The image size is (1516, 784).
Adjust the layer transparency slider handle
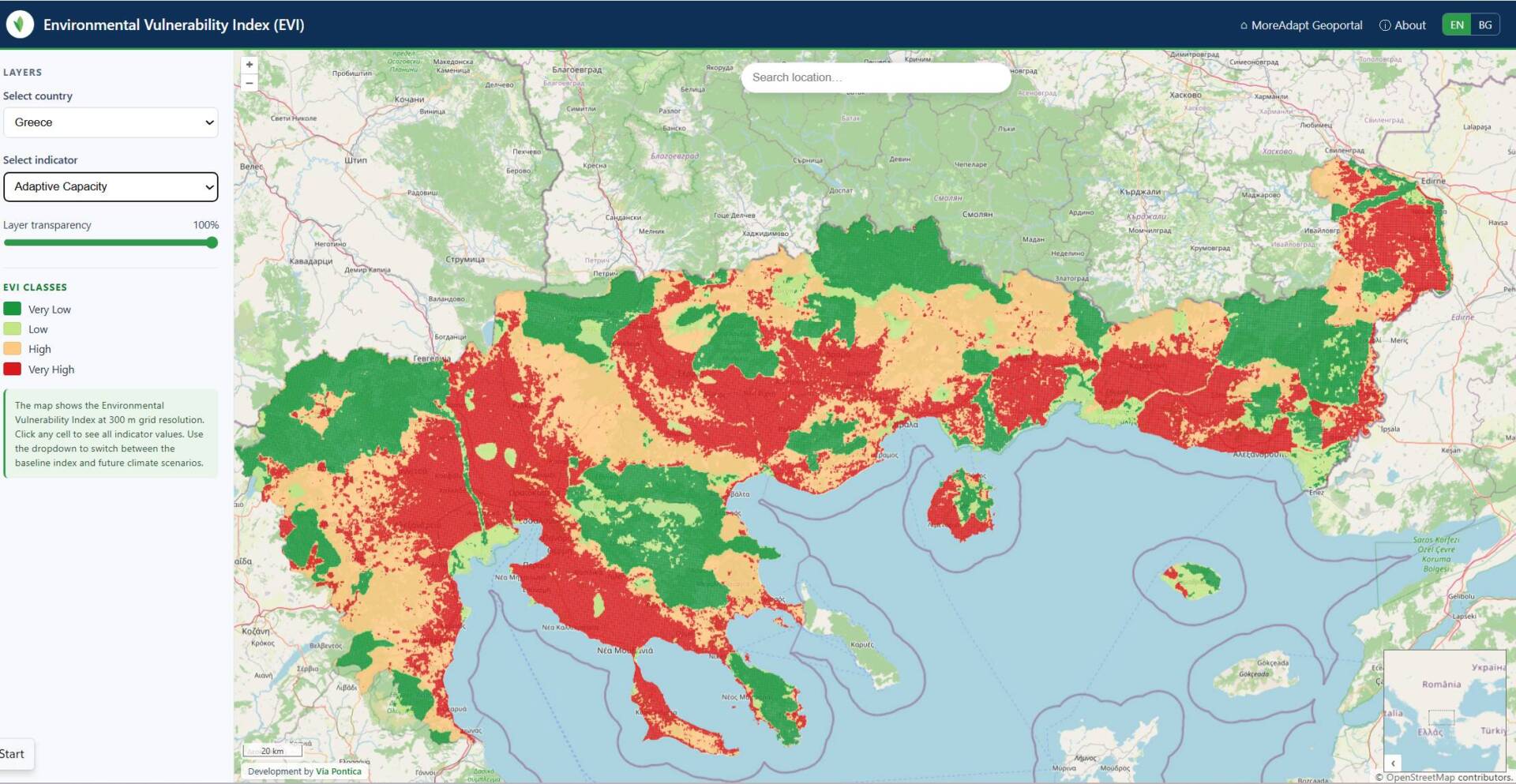(x=212, y=242)
